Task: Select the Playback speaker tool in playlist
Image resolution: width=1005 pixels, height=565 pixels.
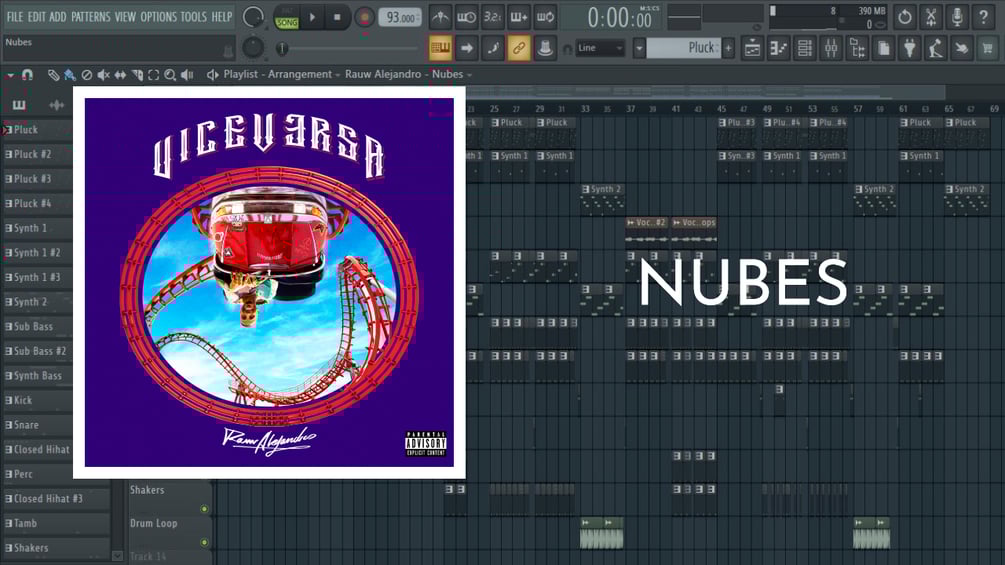Action: coord(187,75)
